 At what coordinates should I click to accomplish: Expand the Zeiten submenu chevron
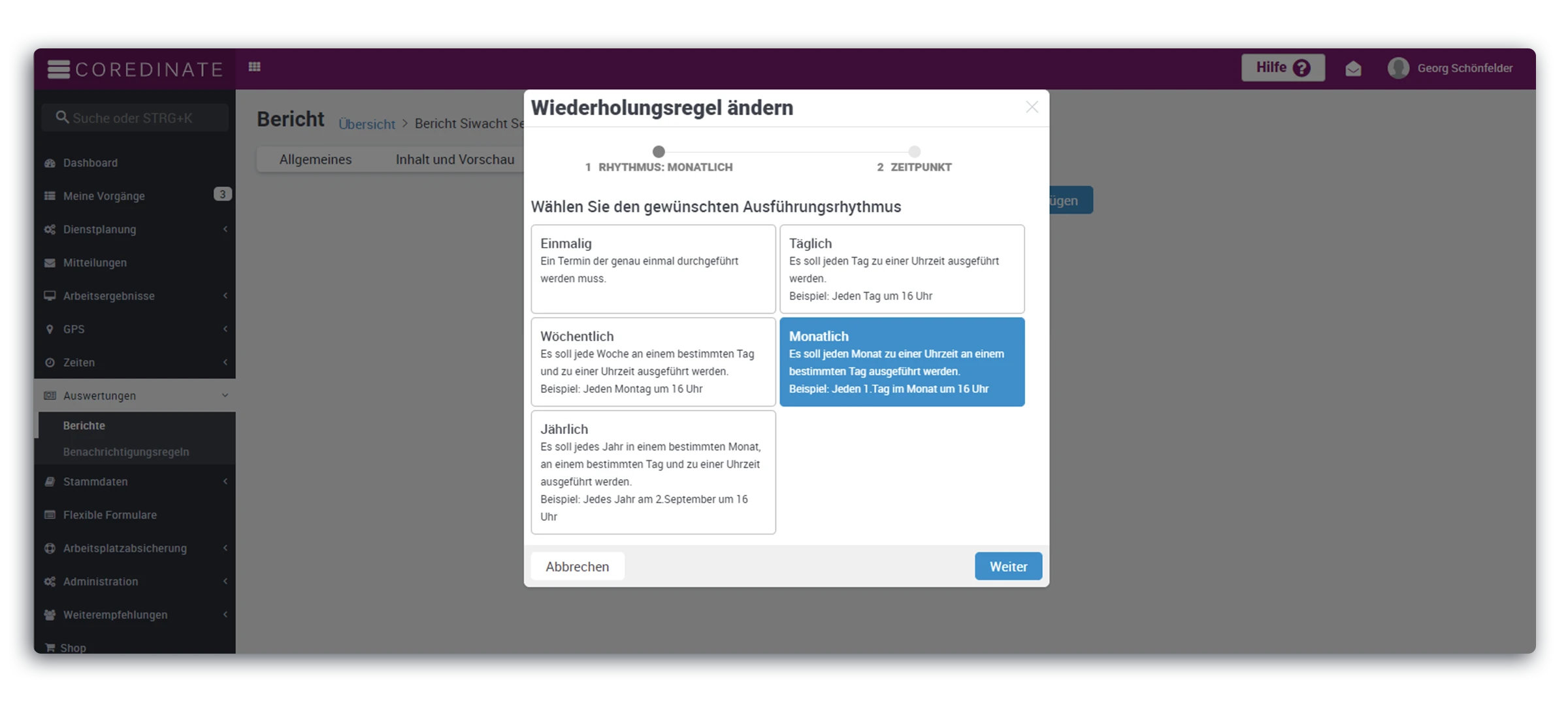[x=225, y=362]
